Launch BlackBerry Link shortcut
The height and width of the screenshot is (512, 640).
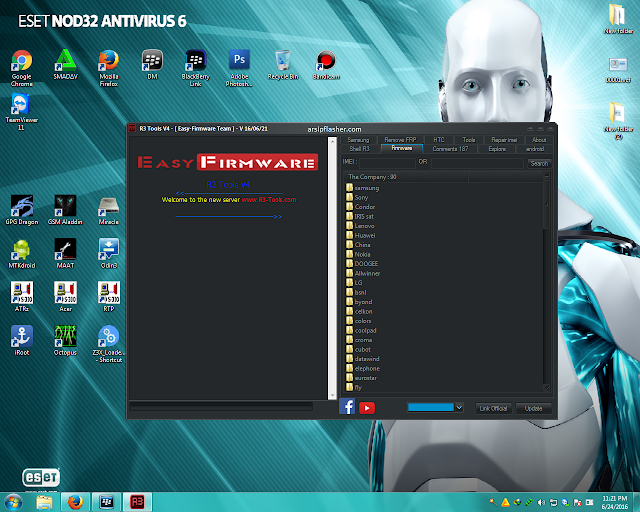196,68
